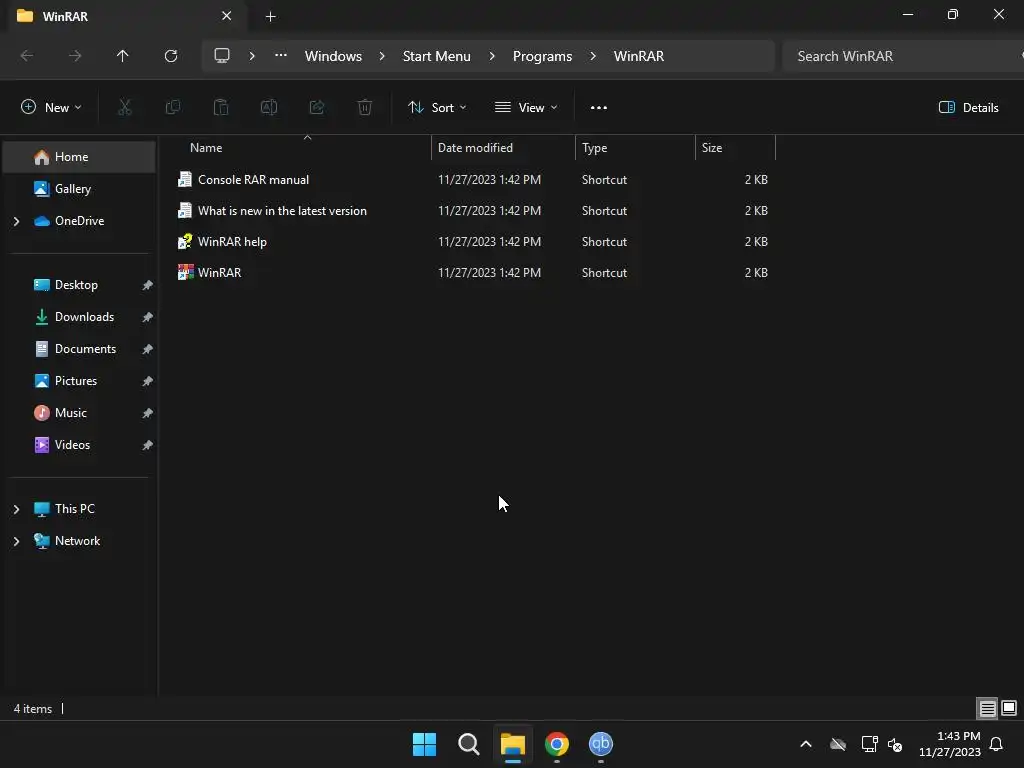Click the Cut scissors icon
This screenshot has width=1024, height=768.
(x=125, y=107)
